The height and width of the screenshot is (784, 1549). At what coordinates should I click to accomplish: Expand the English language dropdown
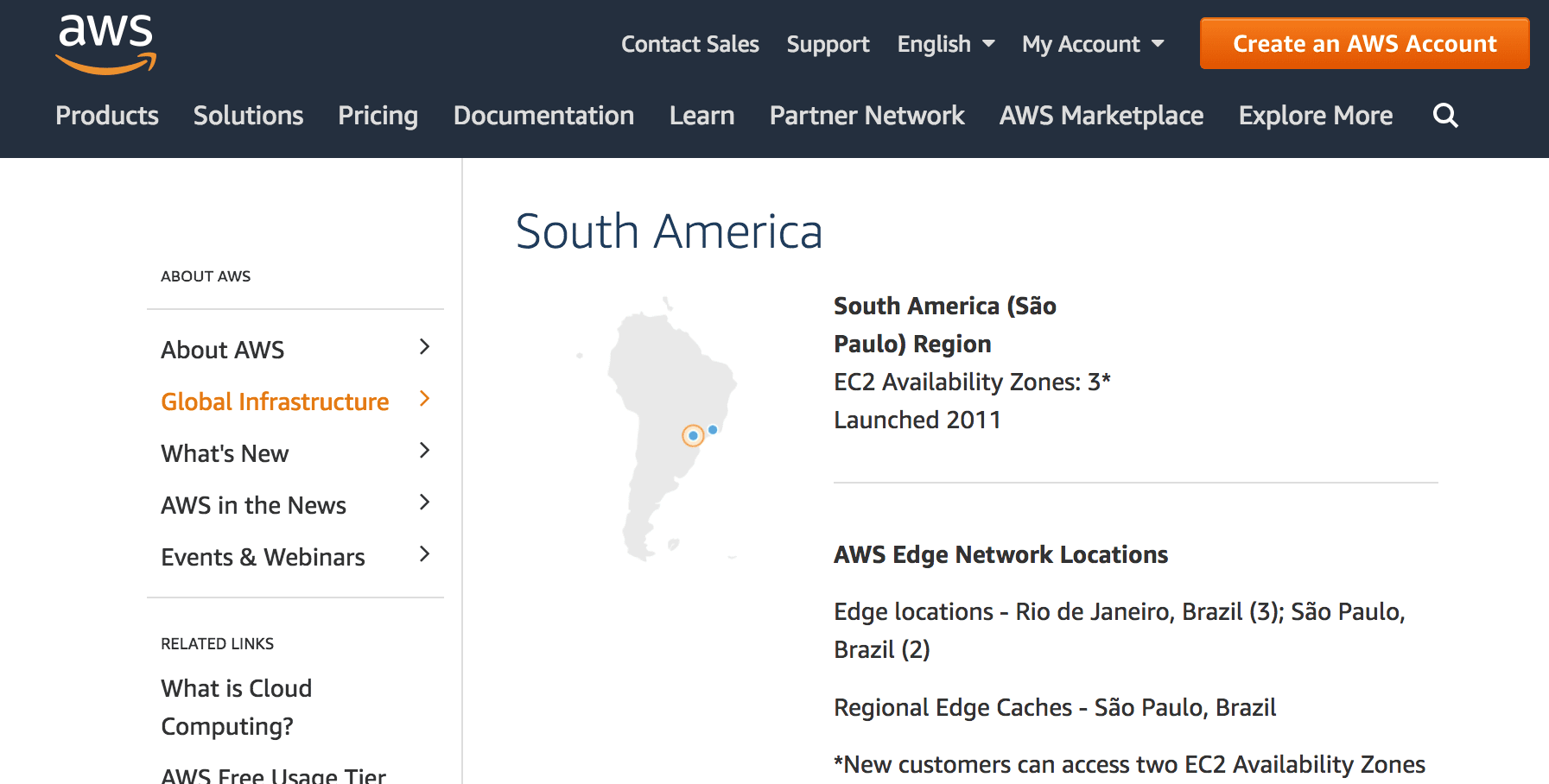pos(946,44)
